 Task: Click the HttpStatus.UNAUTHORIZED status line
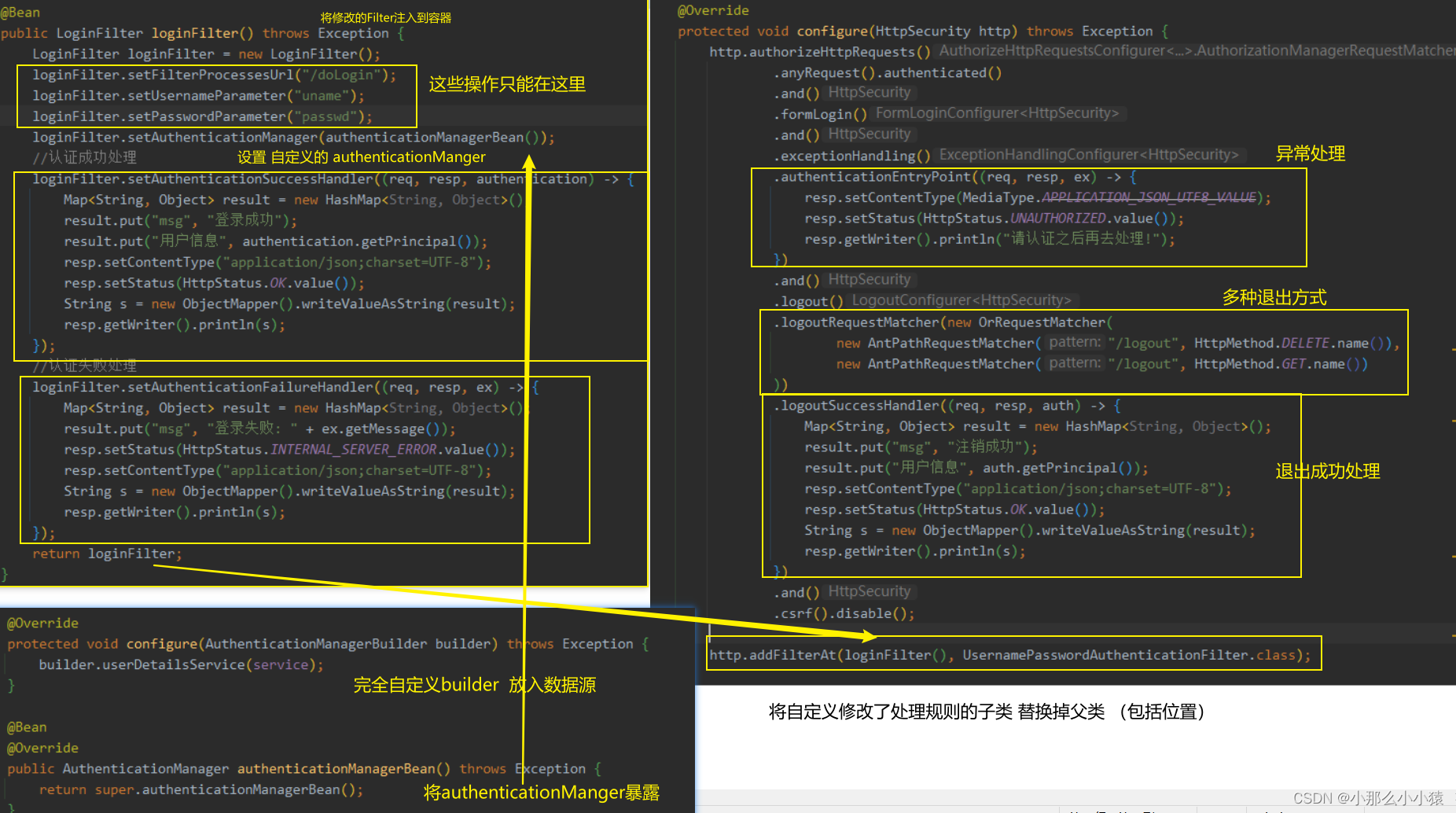point(995,219)
